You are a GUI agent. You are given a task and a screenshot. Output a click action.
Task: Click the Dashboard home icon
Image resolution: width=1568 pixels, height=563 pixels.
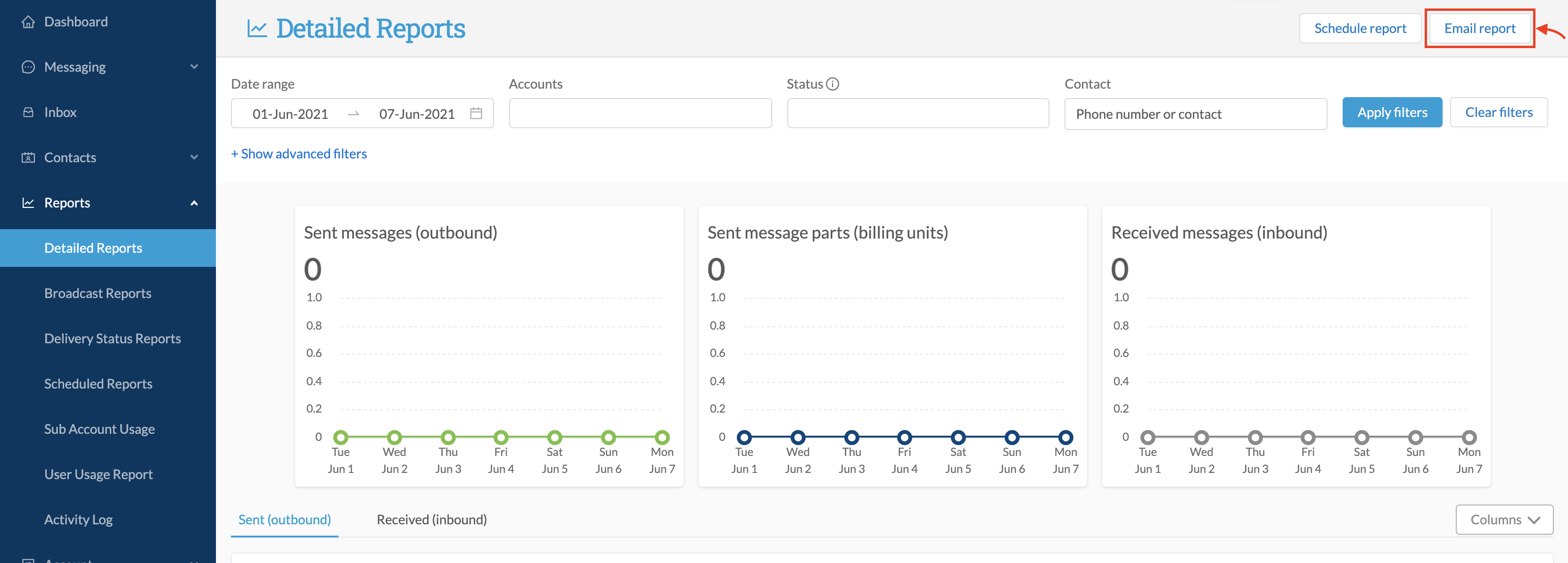coord(28,22)
